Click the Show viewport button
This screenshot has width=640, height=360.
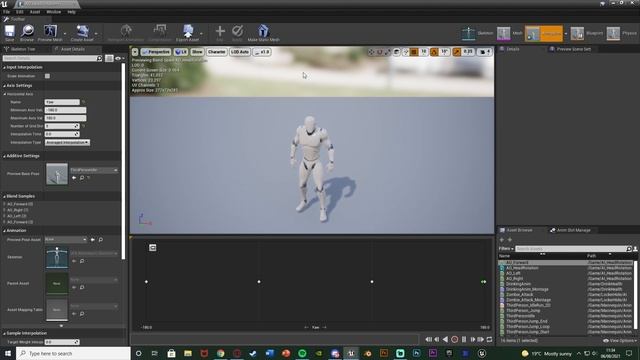[x=197, y=52]
